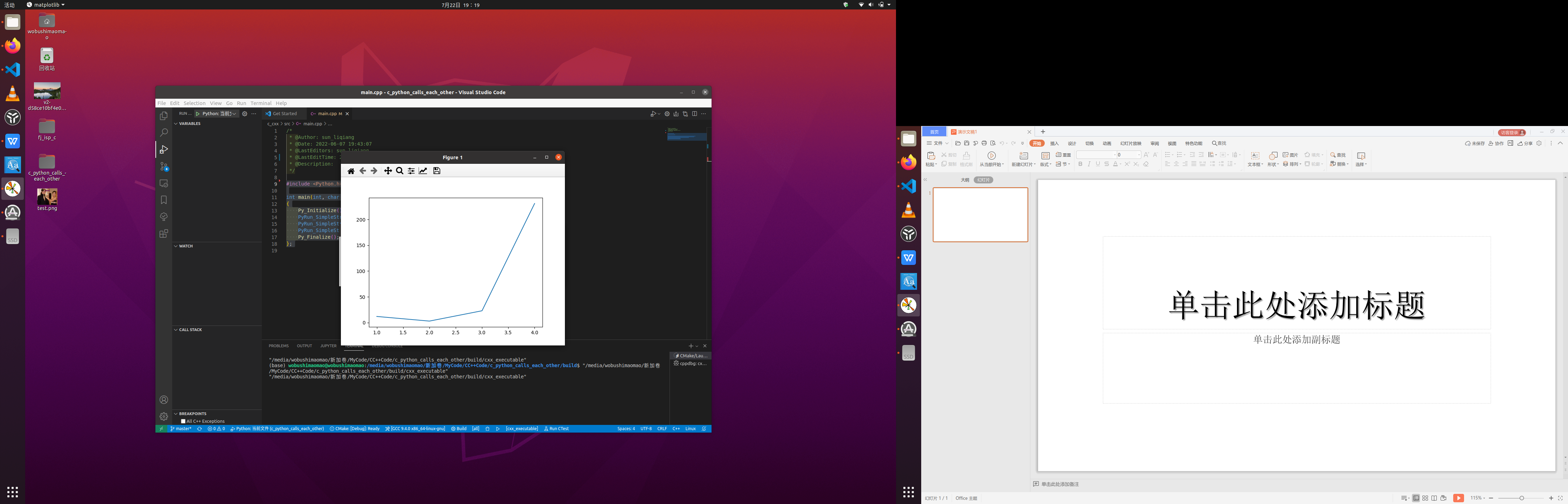Click the WPS zoom slider handle
Screen dimensions: 1568x504
click(1521, 498)
